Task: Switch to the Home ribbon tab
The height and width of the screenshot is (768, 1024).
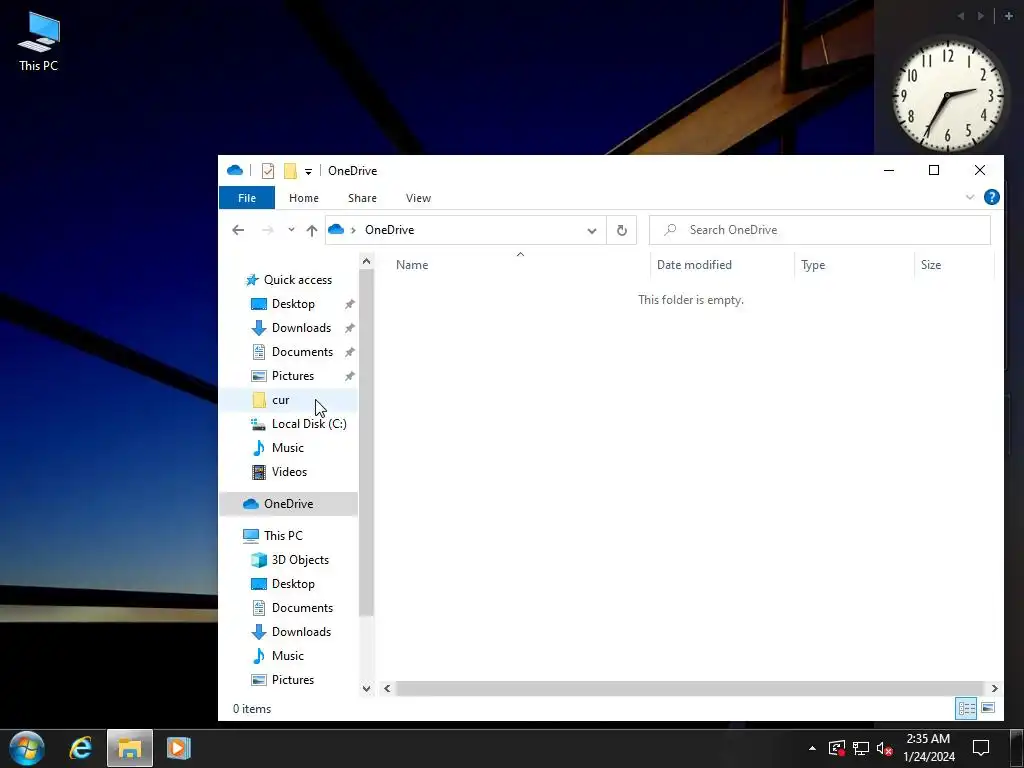Action: click(x=304, y=198)
